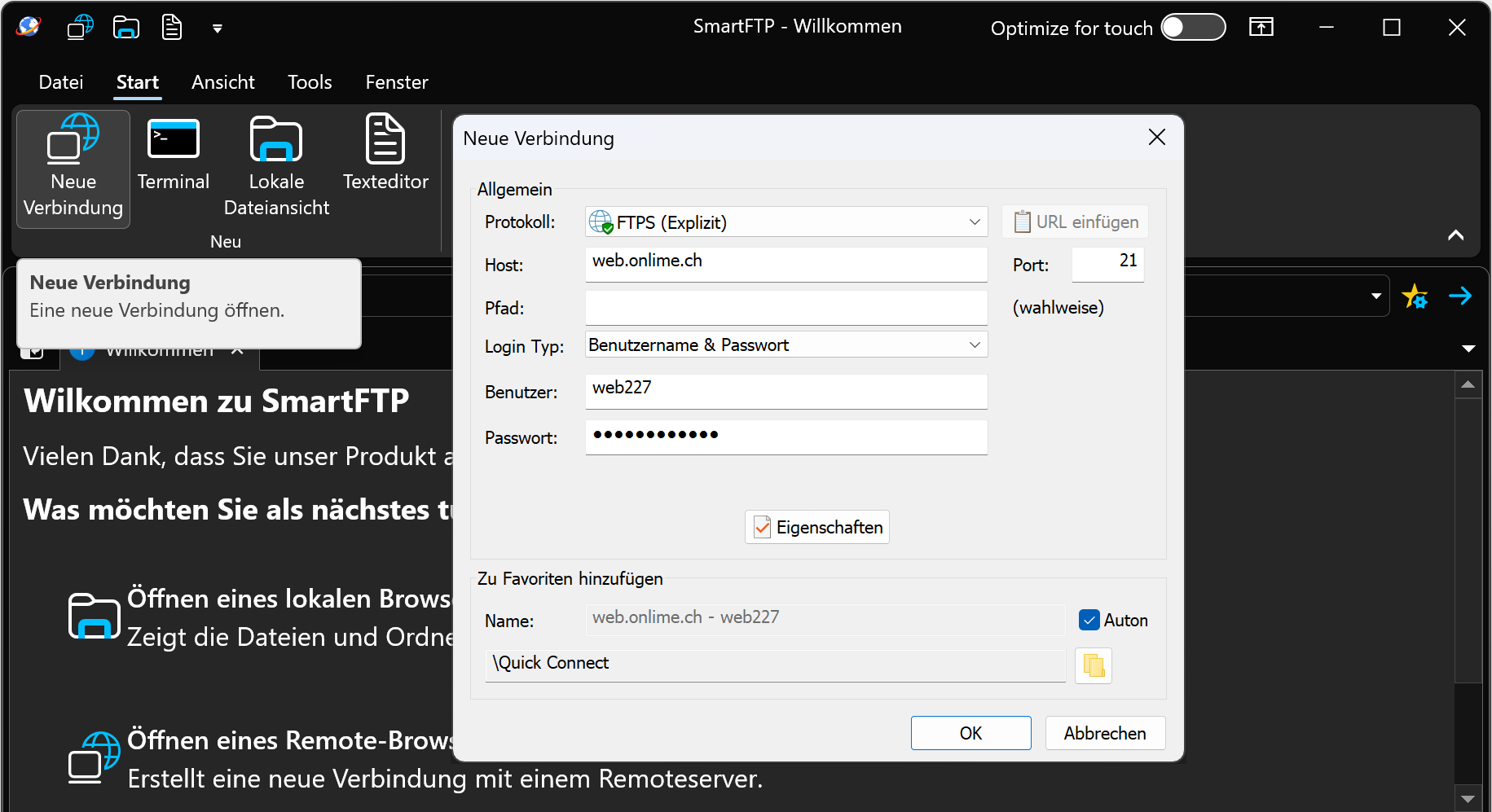This screenshot has width=1492, height=812.
Task: Select the Start ribbon tab
Action: coord(138,82)
